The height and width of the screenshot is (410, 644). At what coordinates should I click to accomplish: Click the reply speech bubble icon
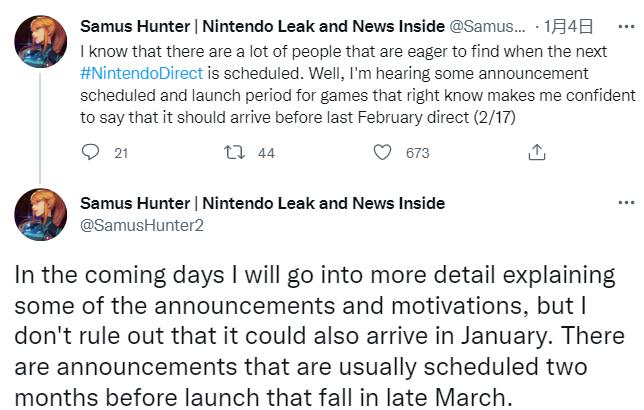coord(91,152)
